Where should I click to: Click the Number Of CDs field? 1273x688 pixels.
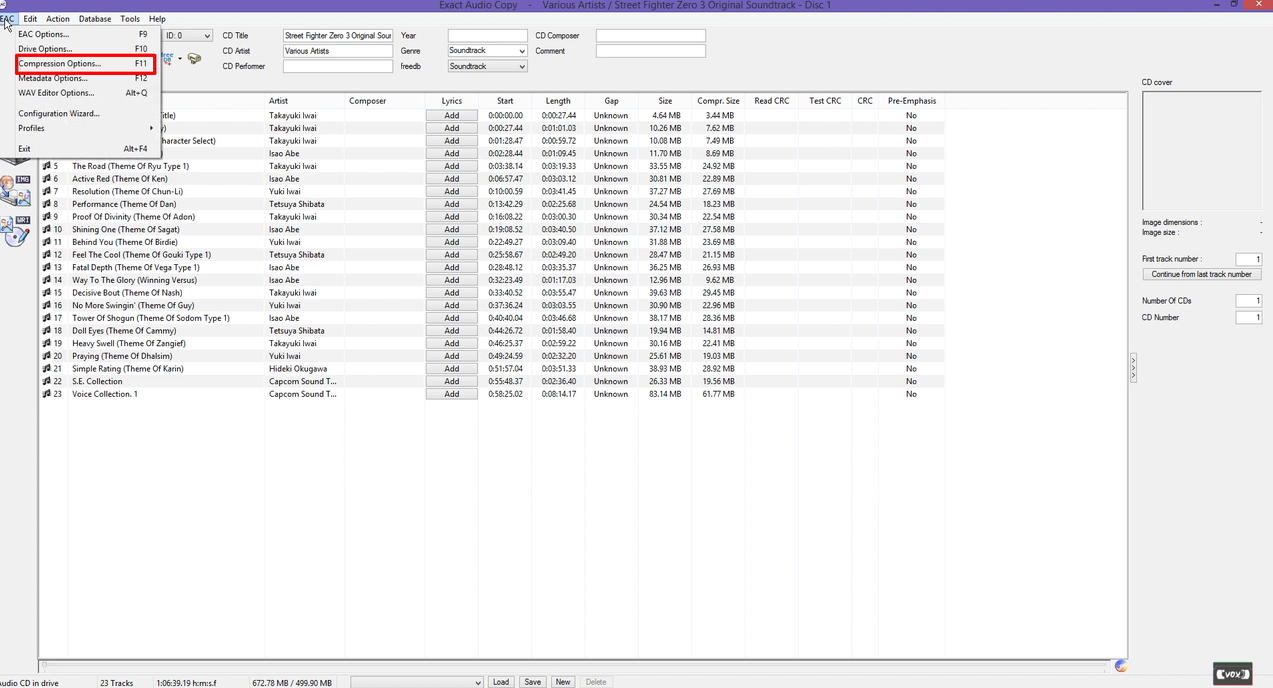pos(1248,301)
